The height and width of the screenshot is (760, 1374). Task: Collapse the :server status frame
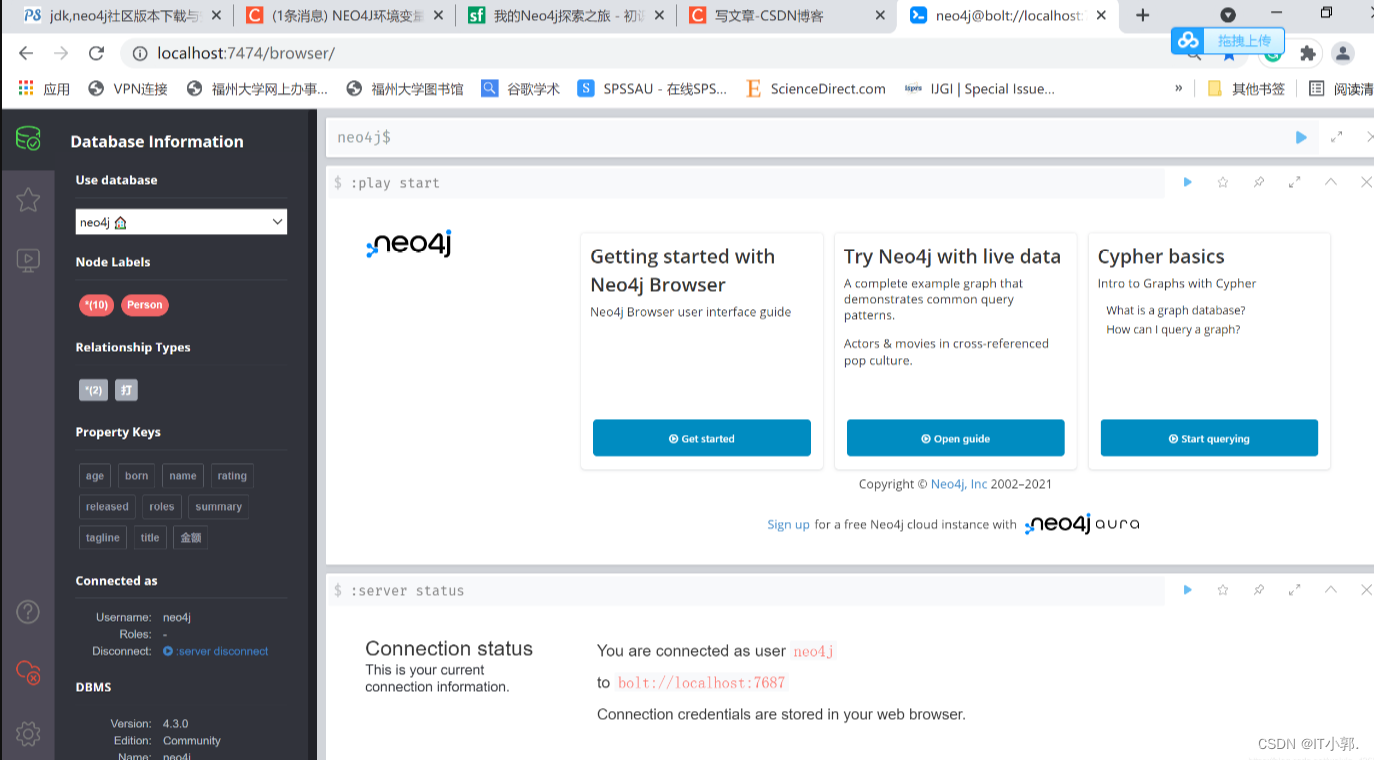tap(1331, 590)
